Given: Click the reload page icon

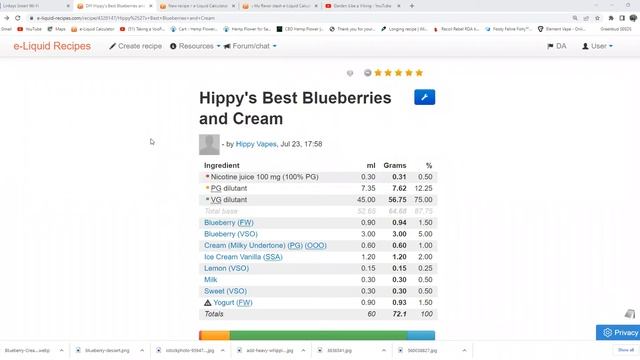Looking at the screenshot, I should [18, 18].
